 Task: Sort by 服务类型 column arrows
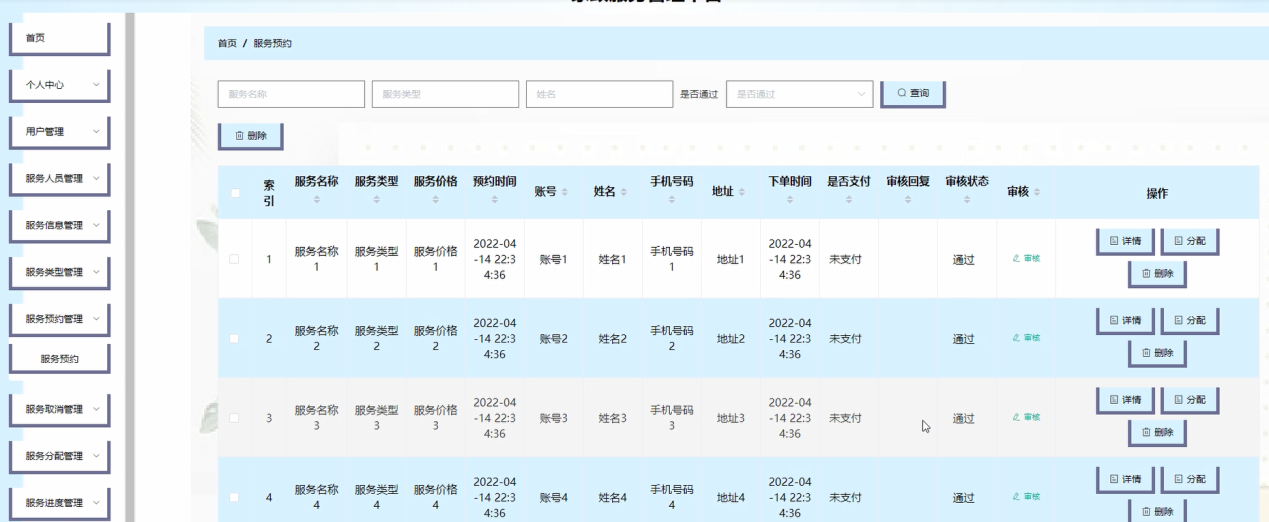coord(376,201)
